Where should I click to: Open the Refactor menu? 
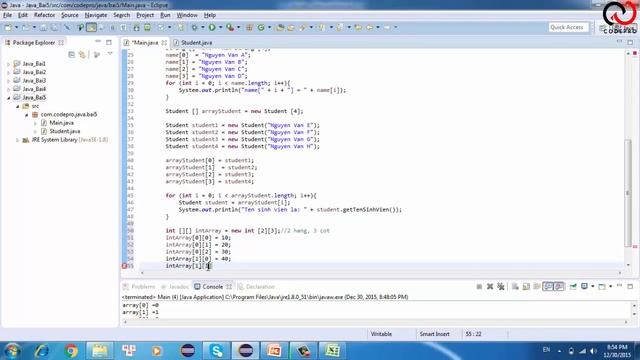(44, 15)
